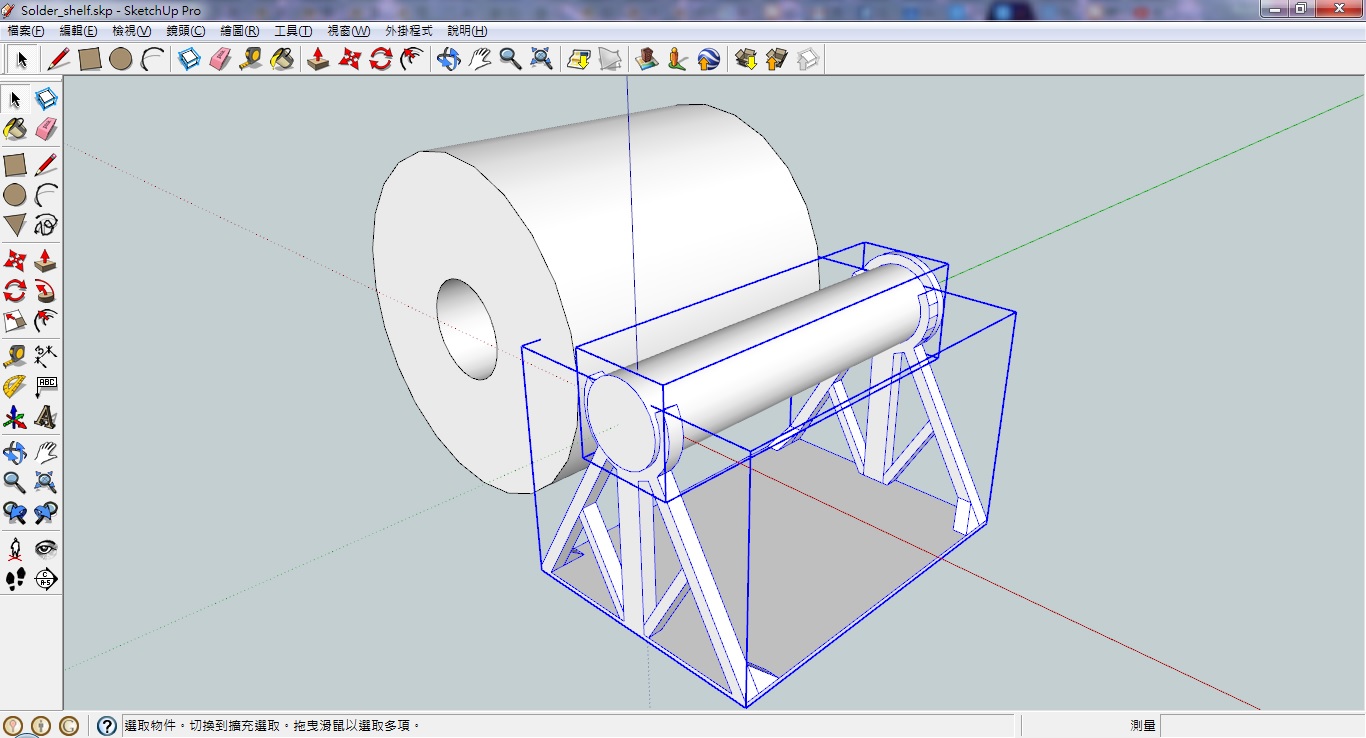
Task: Open the 檢視(V) menu
Action: coord(132,31)
